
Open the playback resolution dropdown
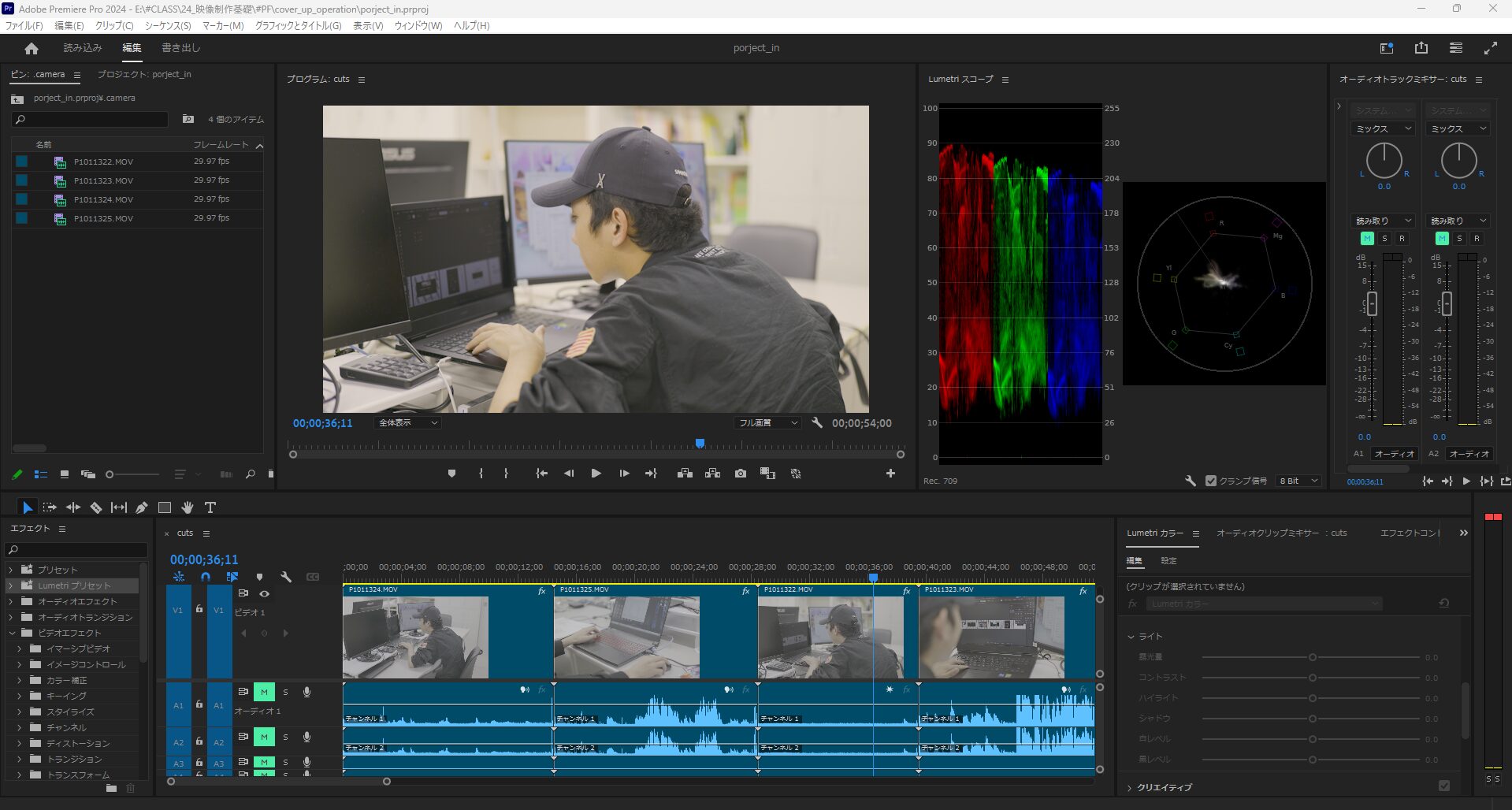(767, 423)
